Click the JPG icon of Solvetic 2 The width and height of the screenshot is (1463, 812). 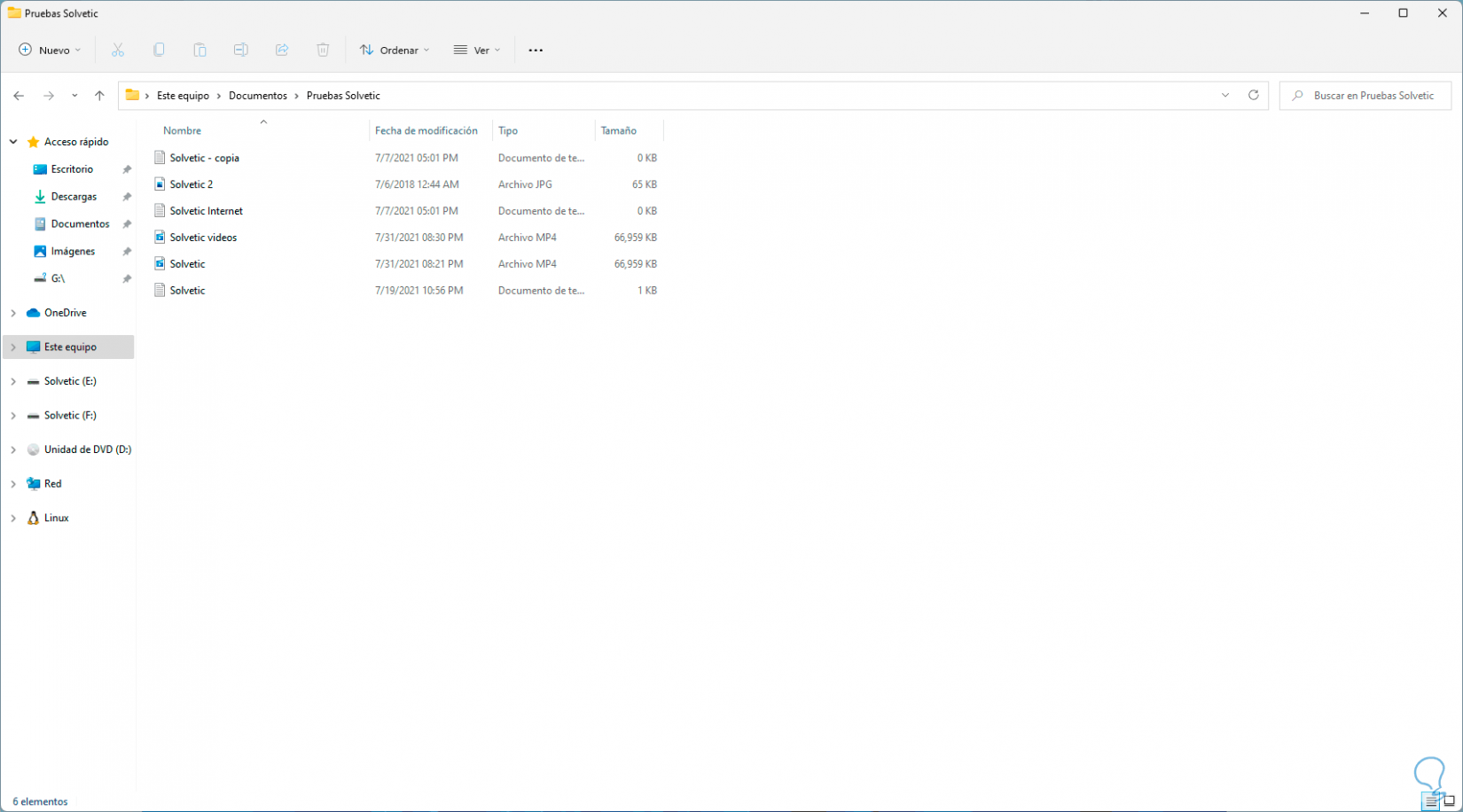[x=160, y=184]
